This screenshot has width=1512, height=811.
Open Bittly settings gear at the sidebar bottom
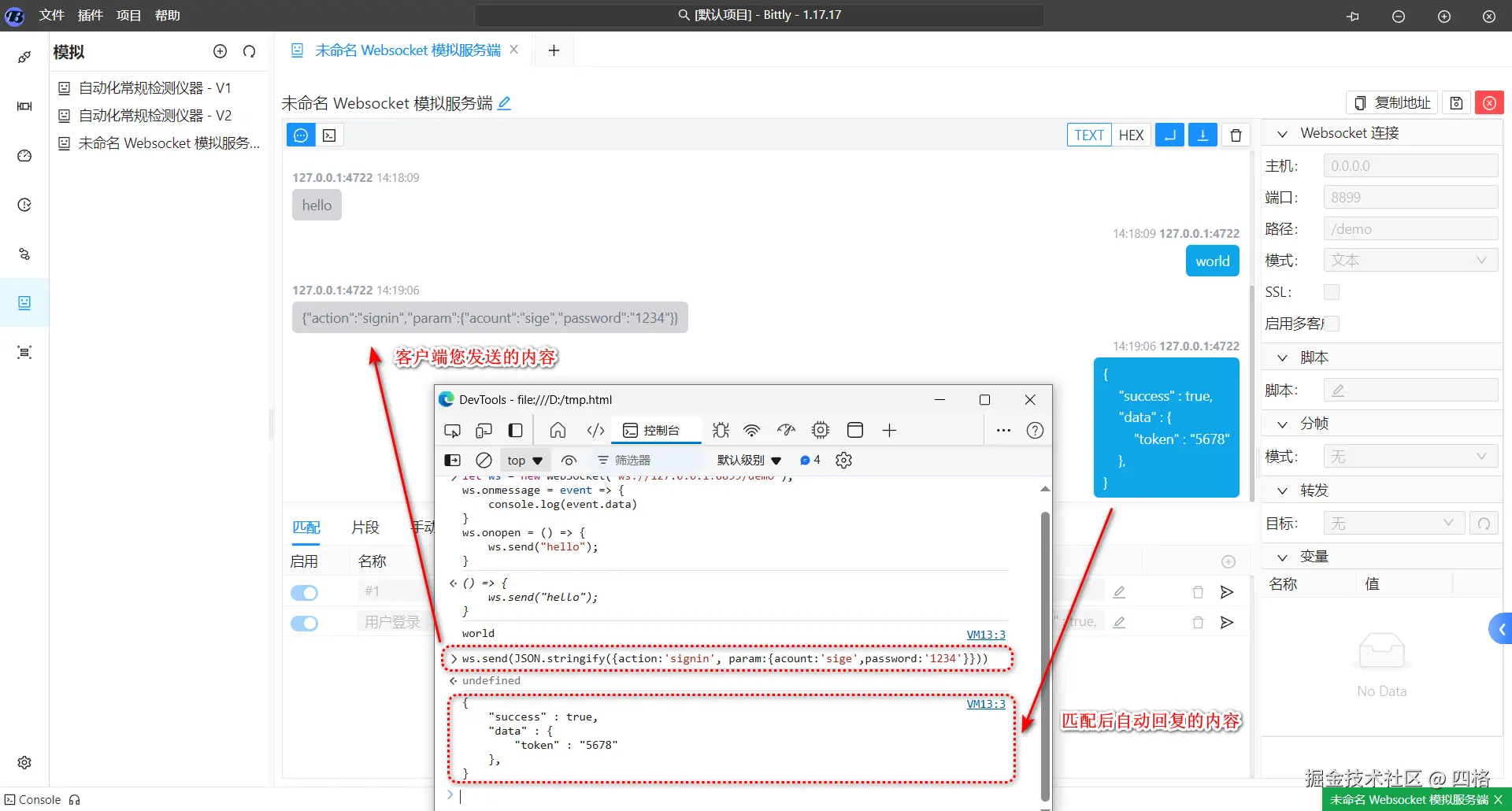24,762
